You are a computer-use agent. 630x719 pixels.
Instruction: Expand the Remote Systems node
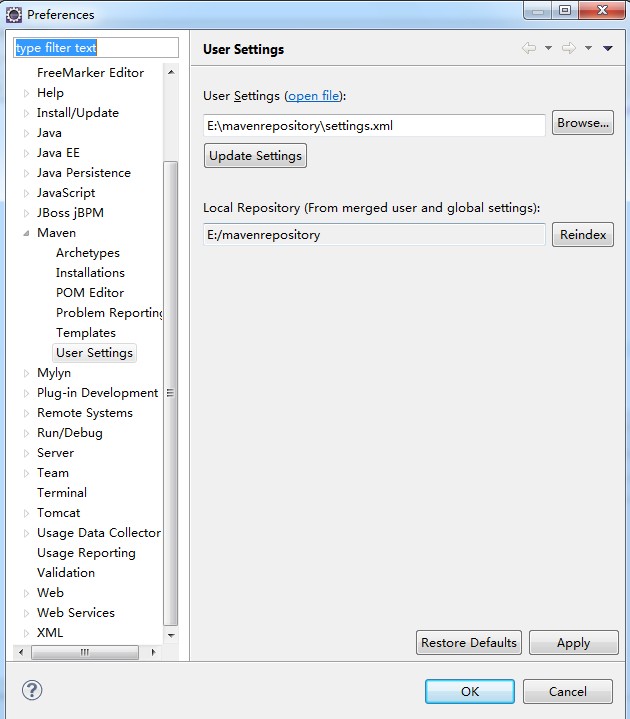pos(27,413)
